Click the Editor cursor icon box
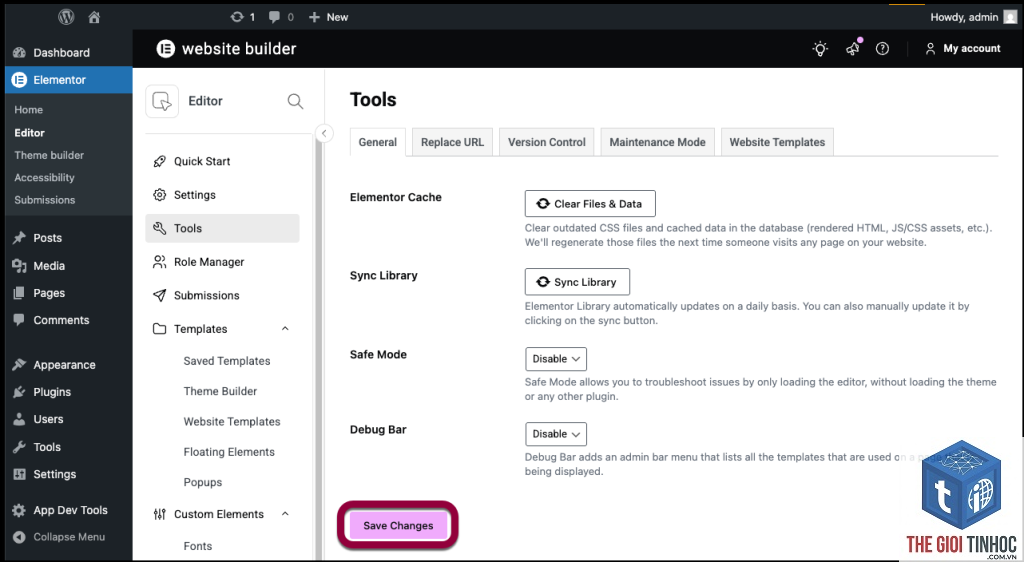The width and height of the screenshot is (1024, 562). (162, 101)
